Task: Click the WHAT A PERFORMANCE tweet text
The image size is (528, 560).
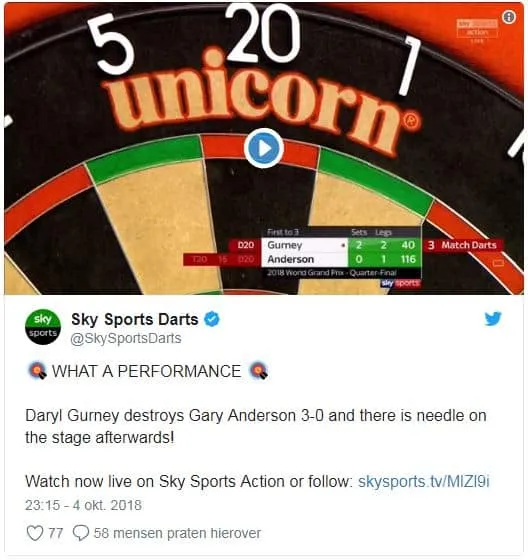Action: click(x=147, y=371)
